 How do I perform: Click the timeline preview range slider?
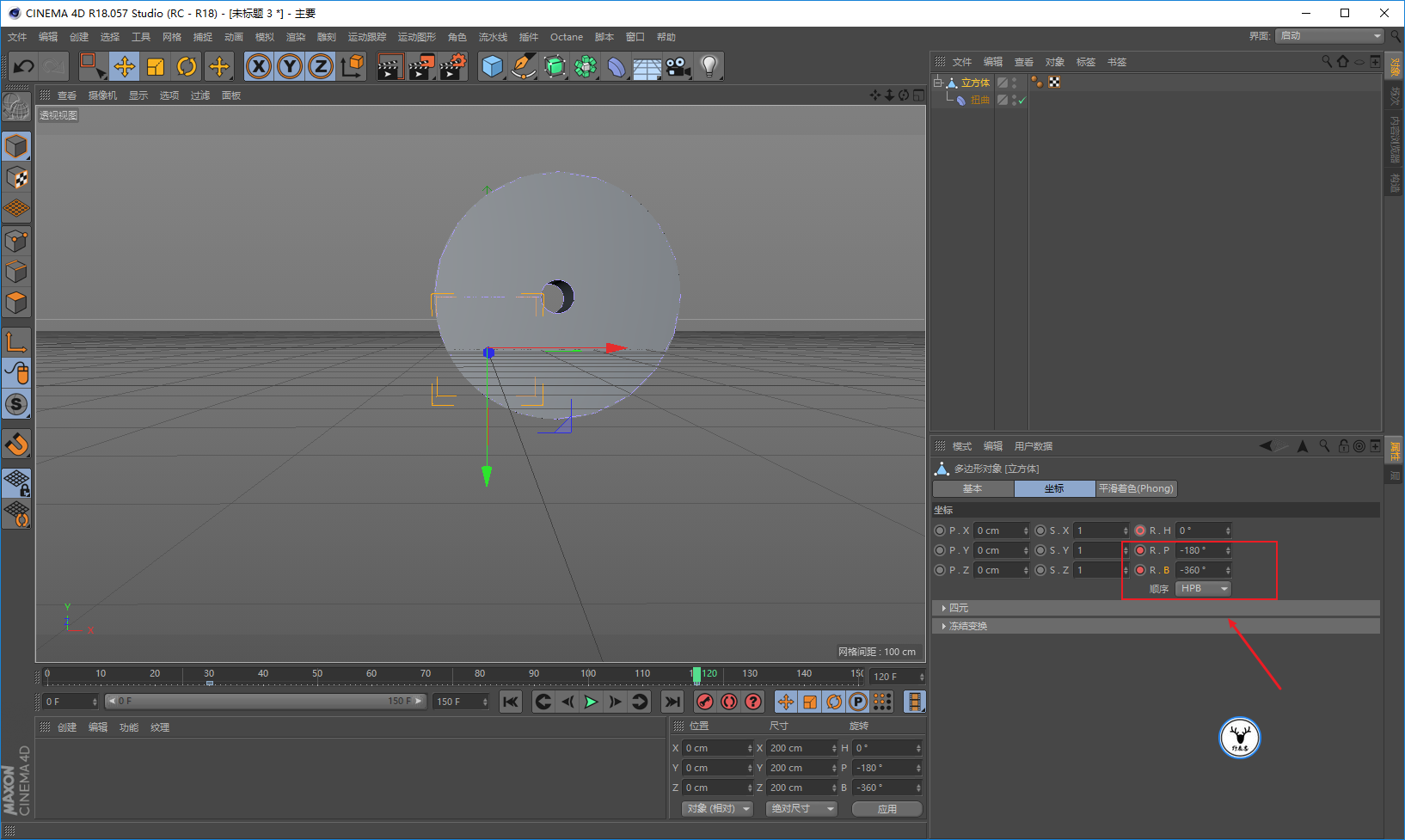click(x=266, y=702)
